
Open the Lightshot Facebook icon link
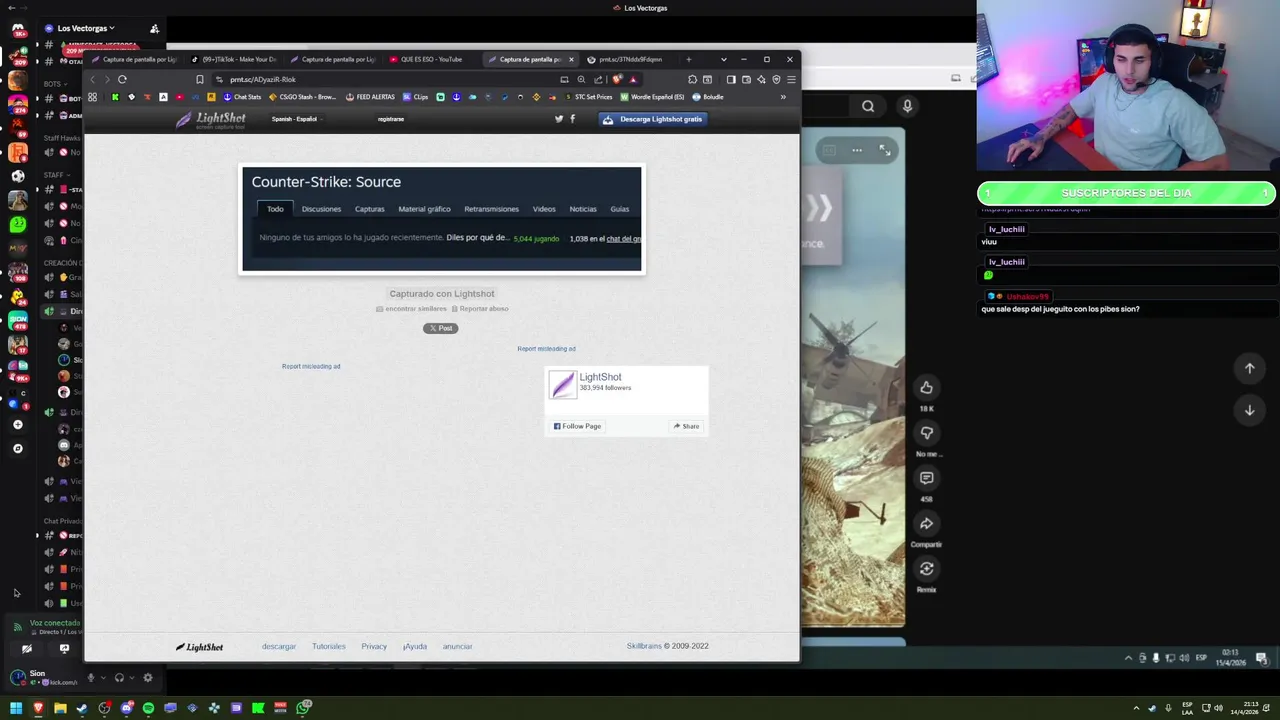pyautogui.click(x=572, y=119)
